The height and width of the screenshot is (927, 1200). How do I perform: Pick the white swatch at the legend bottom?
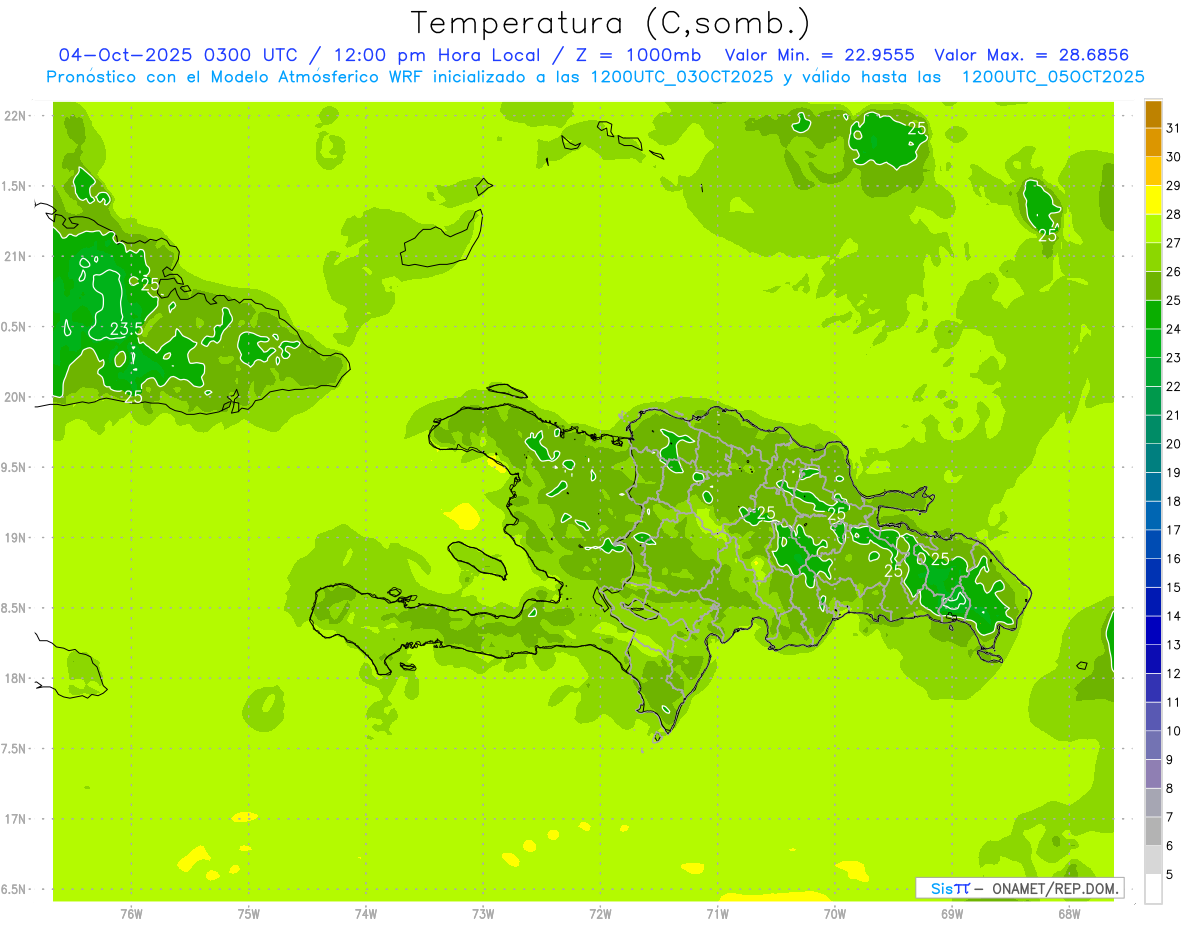(x=1153, y=889)
